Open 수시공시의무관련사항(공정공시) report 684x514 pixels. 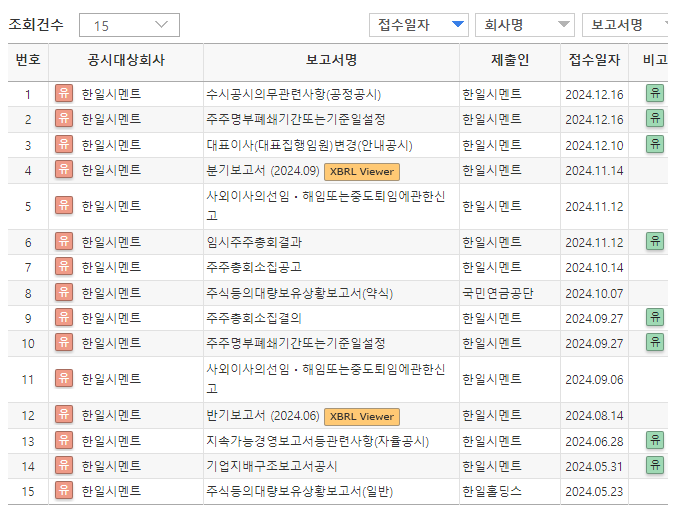(294, 94)
